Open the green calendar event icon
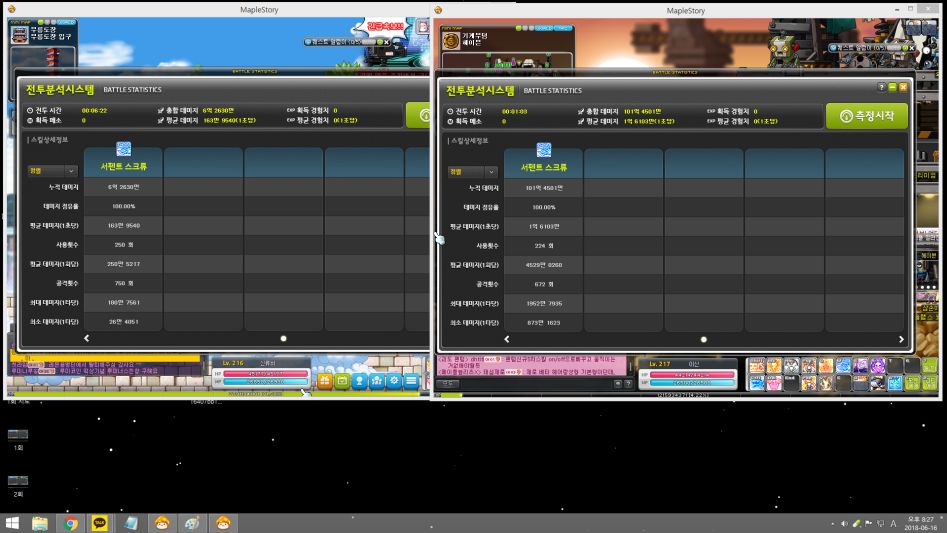 pos(342,381)
